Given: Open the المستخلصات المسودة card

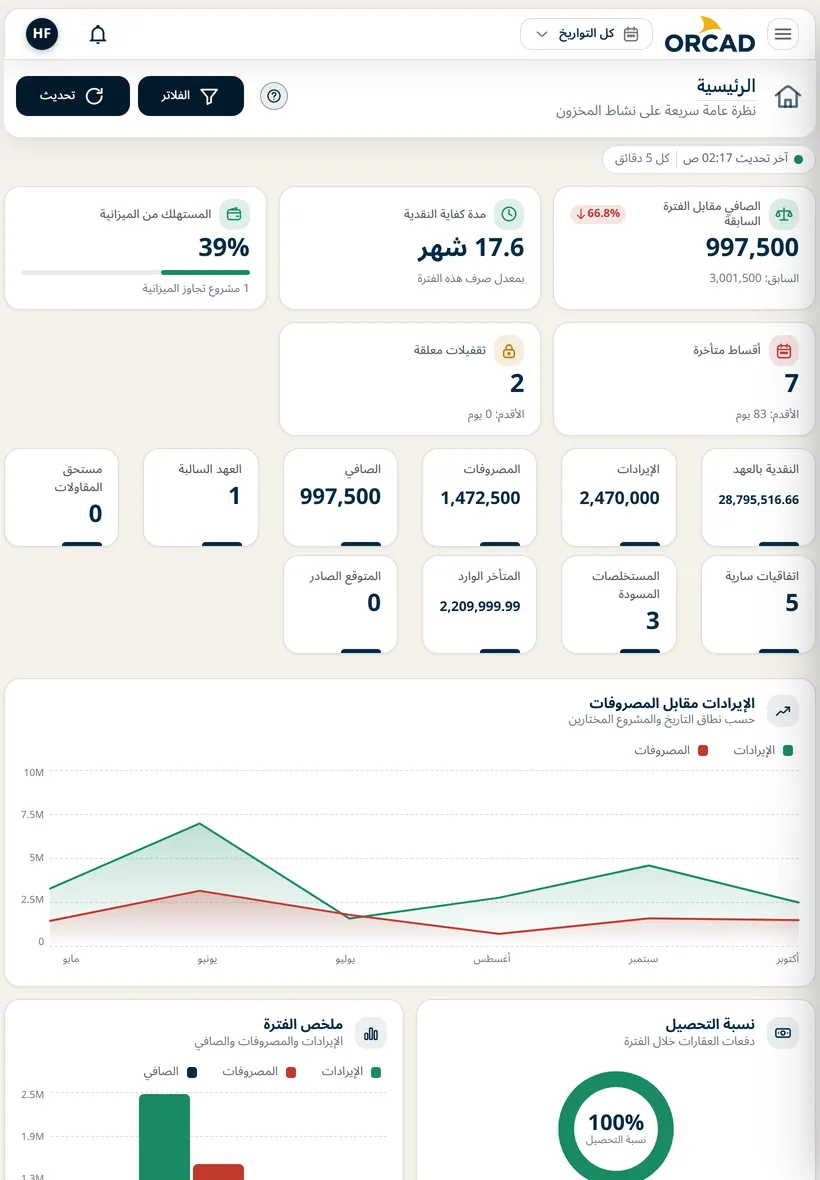Looking at the screenshot, I should 618,604.
